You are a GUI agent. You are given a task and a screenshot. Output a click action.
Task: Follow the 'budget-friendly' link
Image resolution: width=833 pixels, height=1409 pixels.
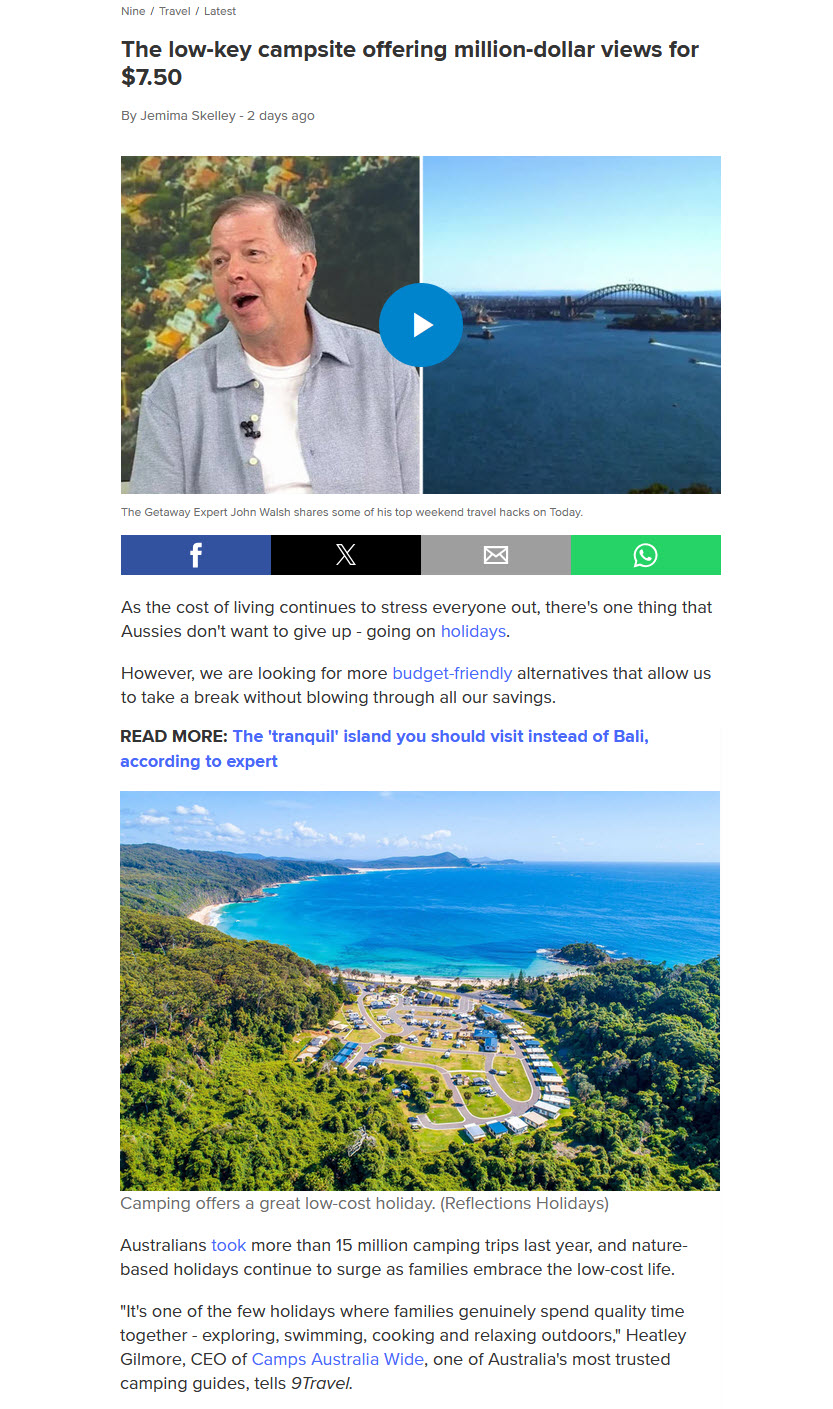(x=452, y=674)
